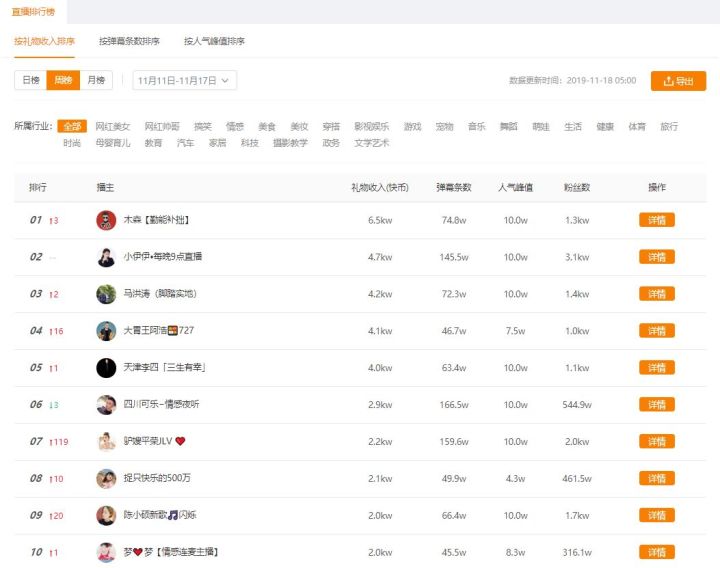Click avatar of streamer 木森

tap(106, 220)
